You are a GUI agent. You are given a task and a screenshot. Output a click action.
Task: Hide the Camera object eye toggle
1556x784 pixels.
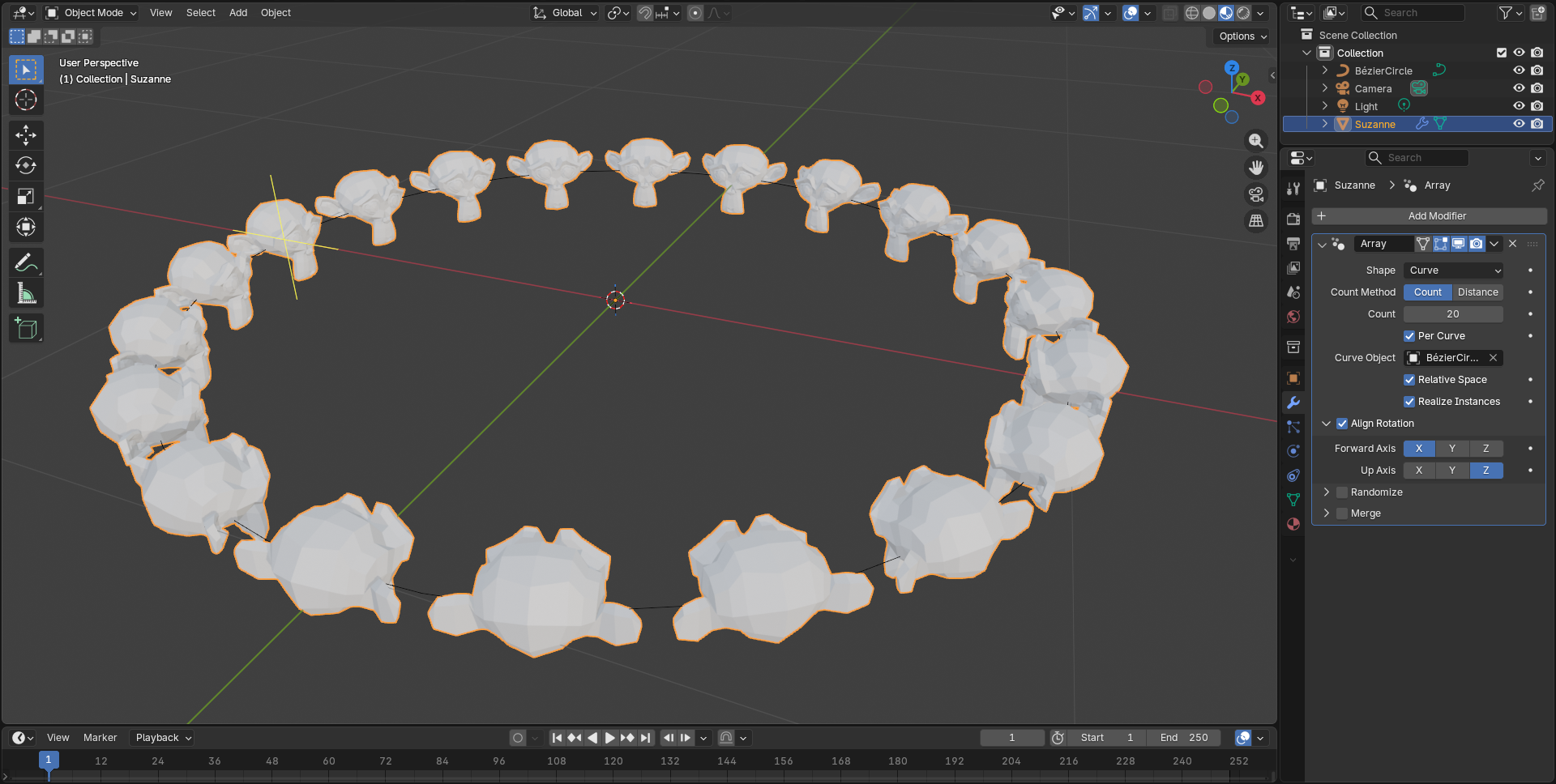(1519, 88)
